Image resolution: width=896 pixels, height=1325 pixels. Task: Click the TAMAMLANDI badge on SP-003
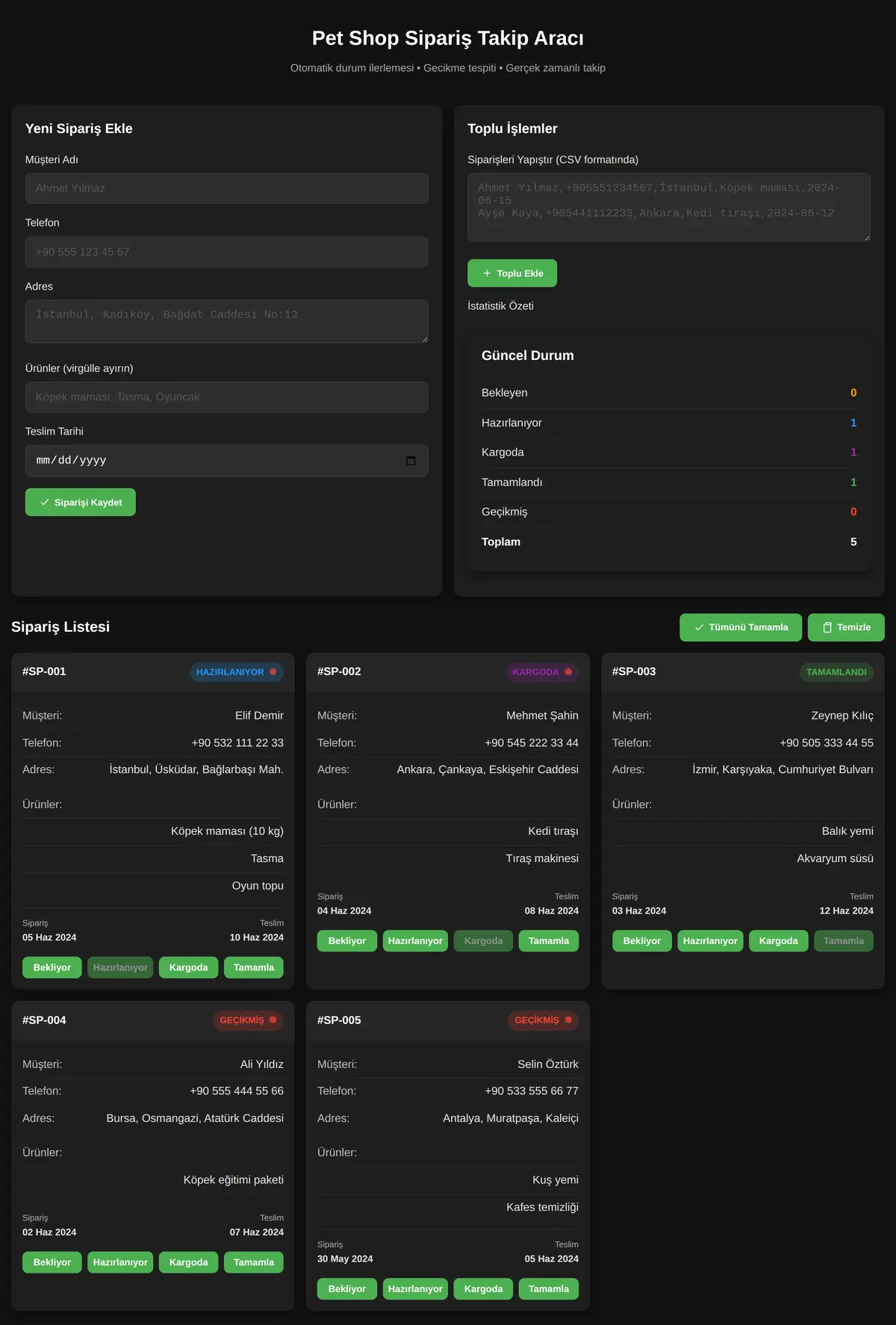(836, 672)
